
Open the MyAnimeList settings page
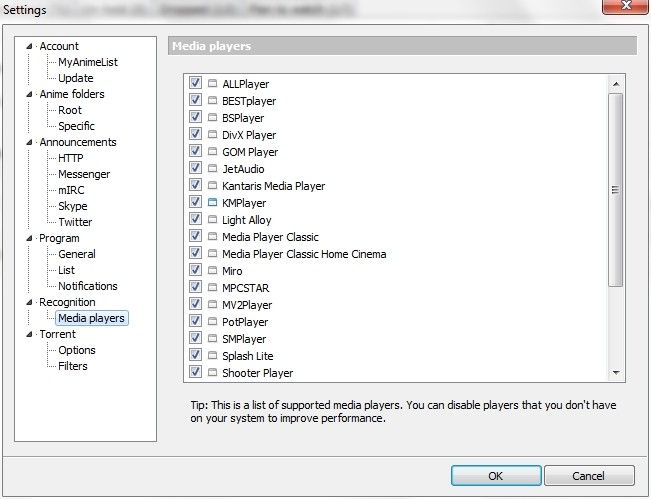pos(88,62)
